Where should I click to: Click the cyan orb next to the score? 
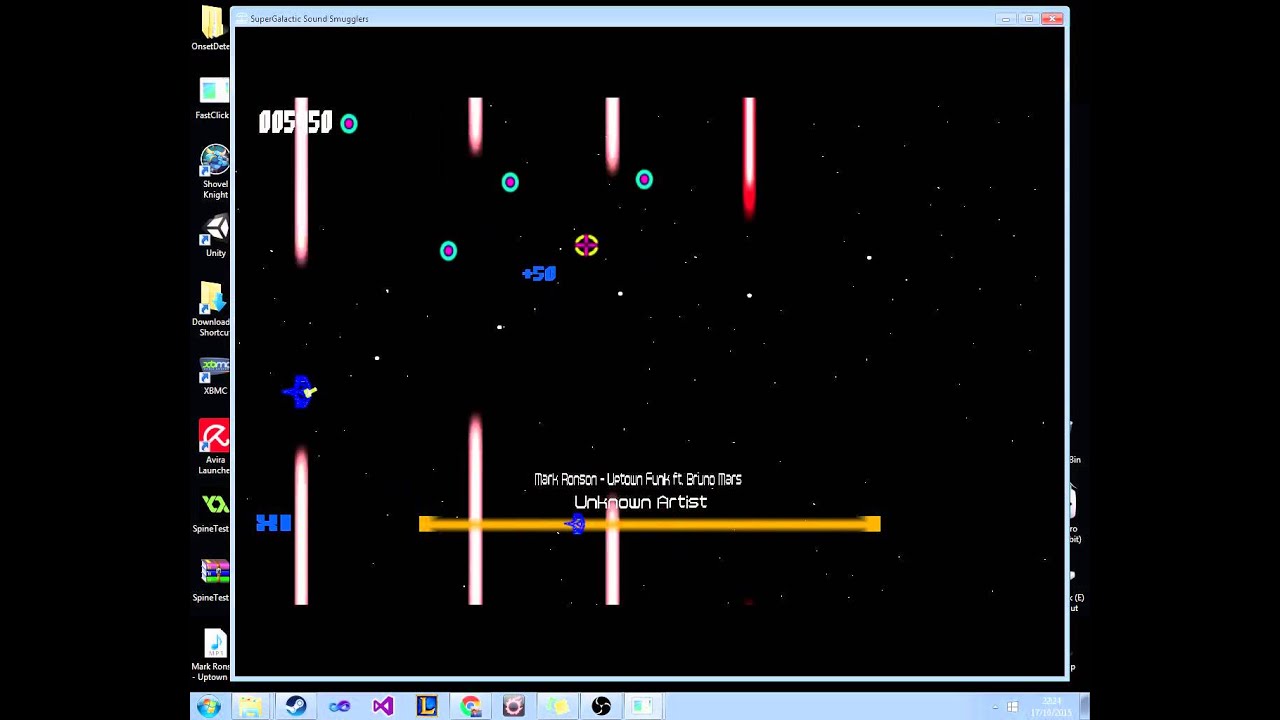[348, 123]
